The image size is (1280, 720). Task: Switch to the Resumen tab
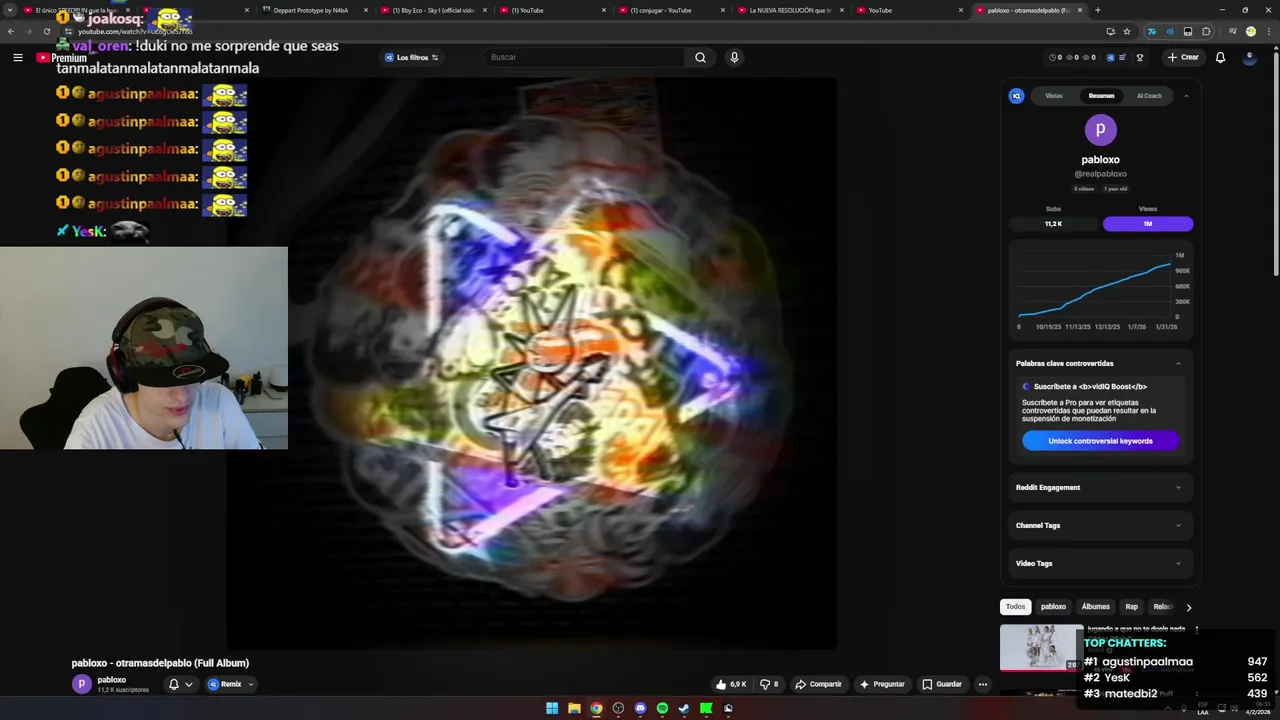coord(1101,96)
